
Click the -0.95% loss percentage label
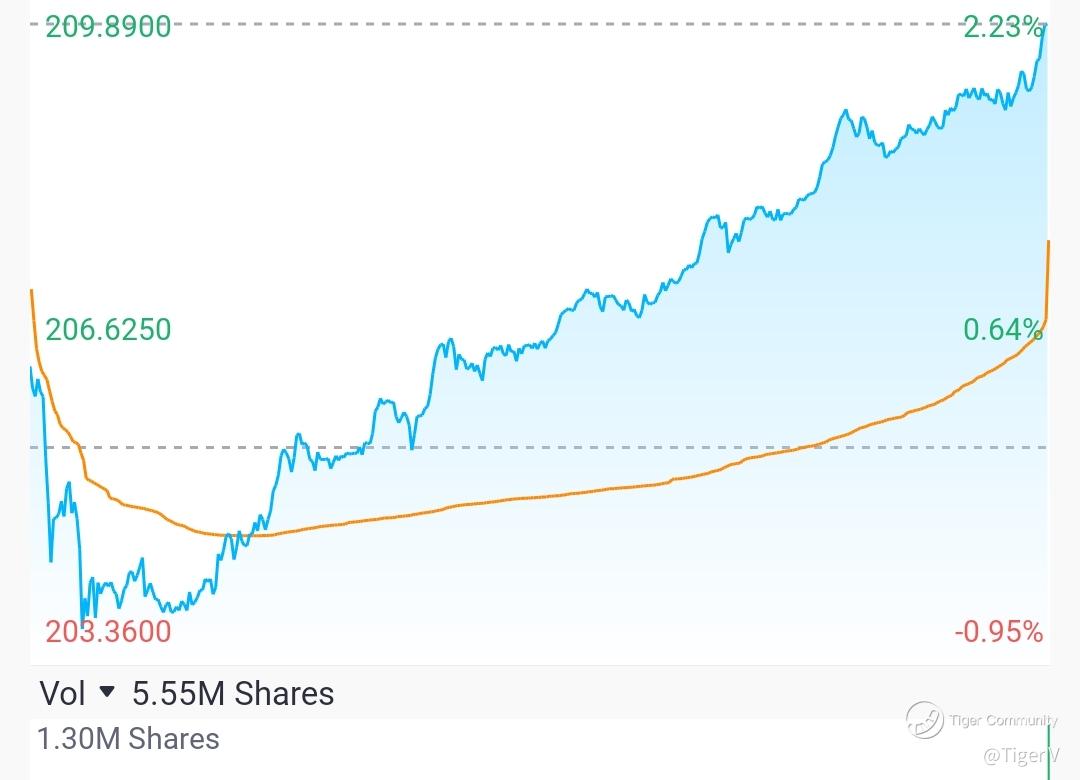[x=998, y=631]
